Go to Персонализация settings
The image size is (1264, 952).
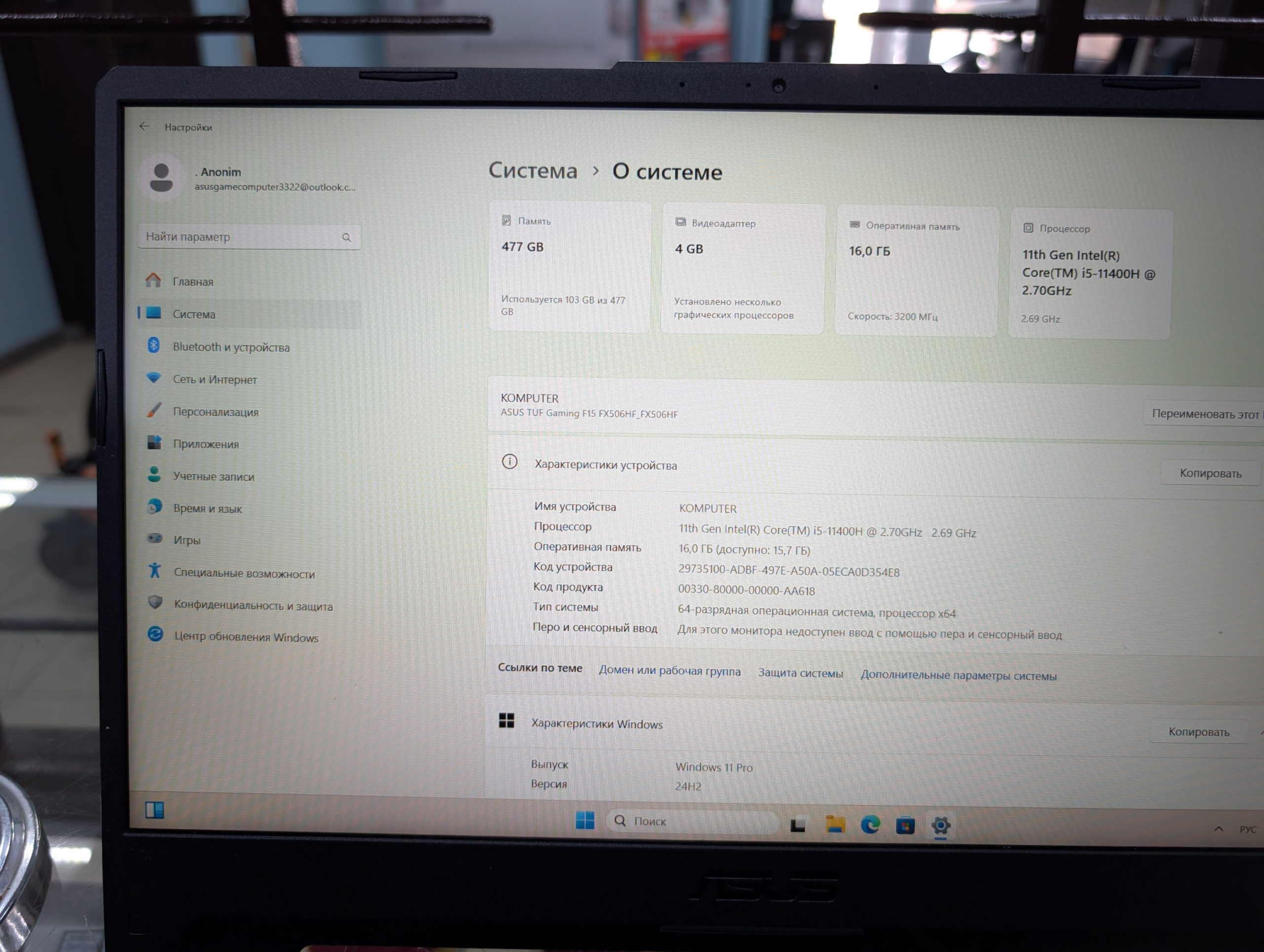coord(215,412)
